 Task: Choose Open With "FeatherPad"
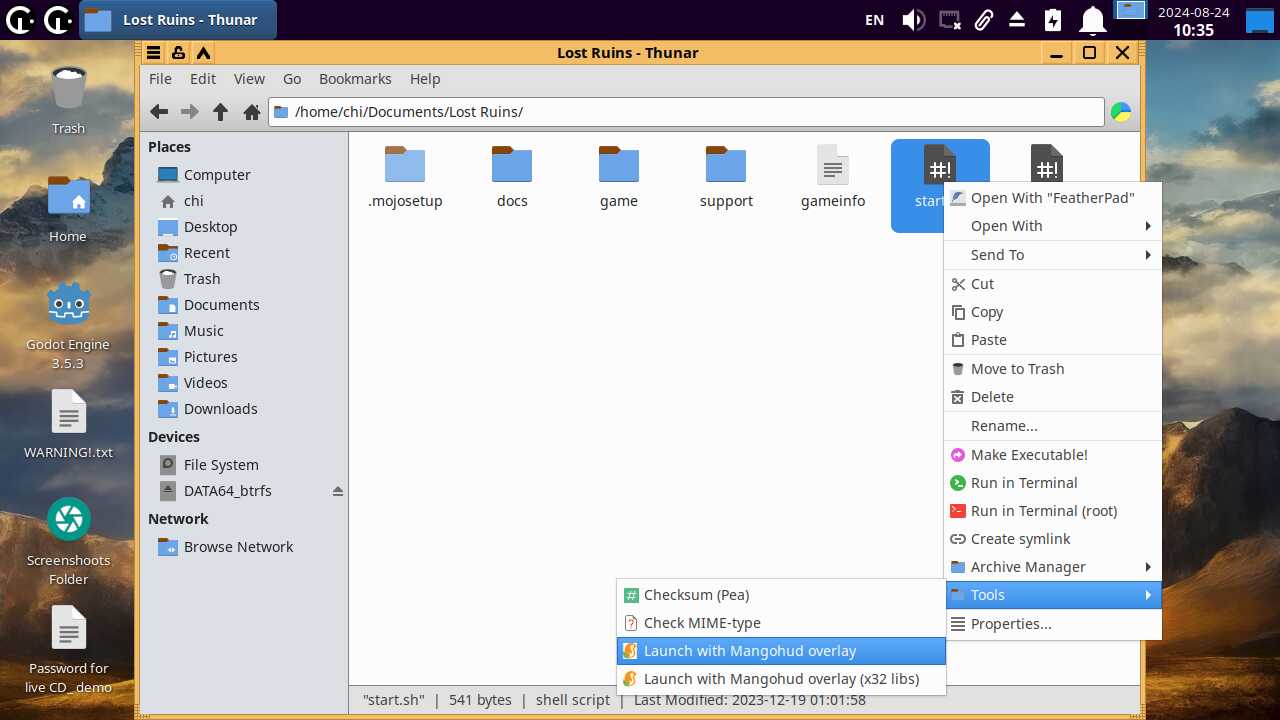pos(1053,198)
